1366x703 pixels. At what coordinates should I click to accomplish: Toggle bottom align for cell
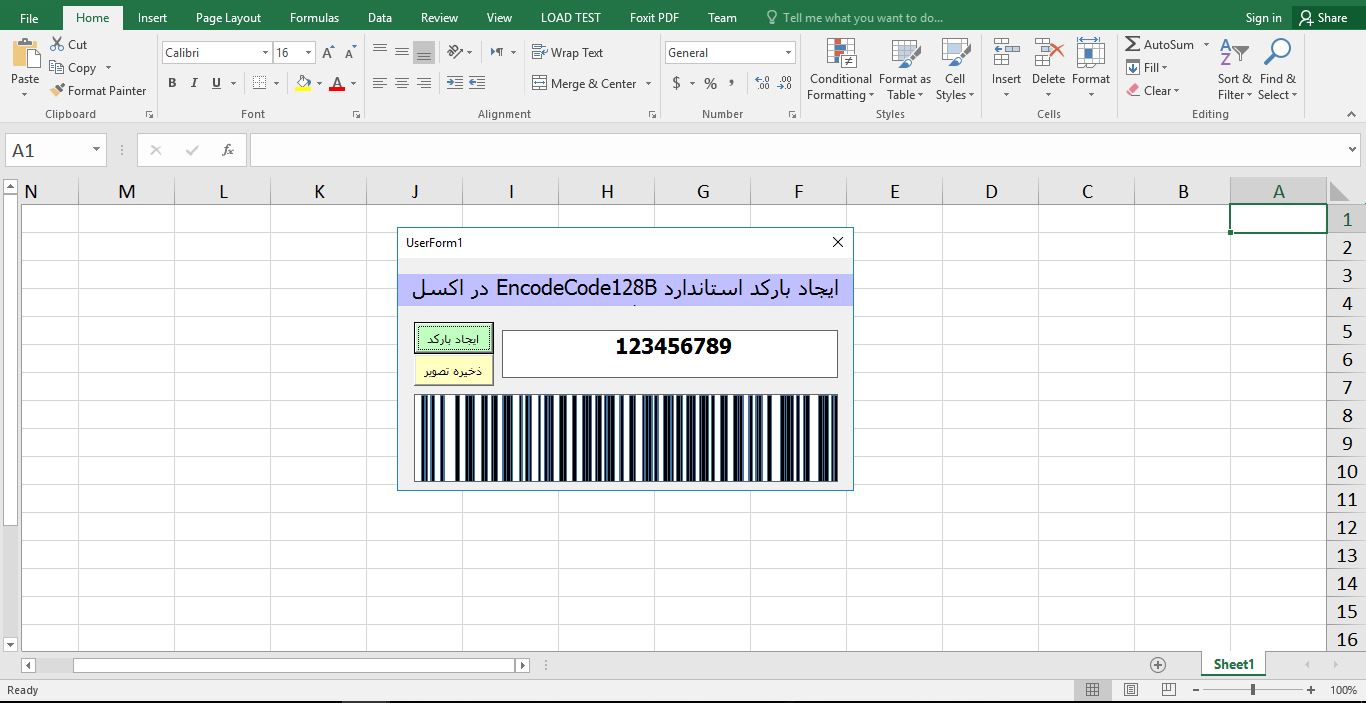tap(424, 52)
